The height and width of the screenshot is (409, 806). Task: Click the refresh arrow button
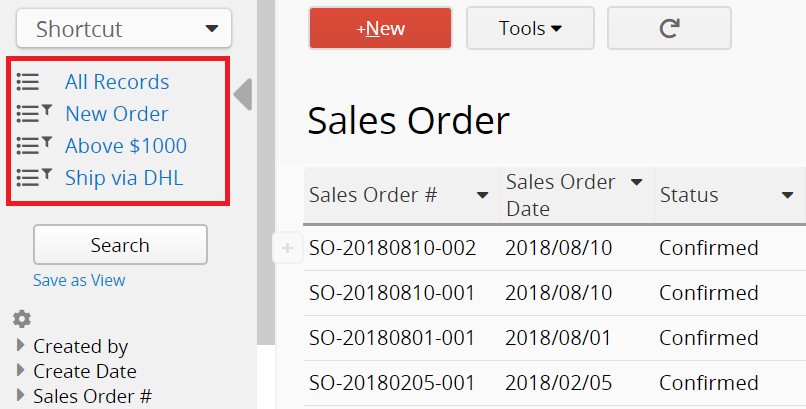(x=669, y=28)
